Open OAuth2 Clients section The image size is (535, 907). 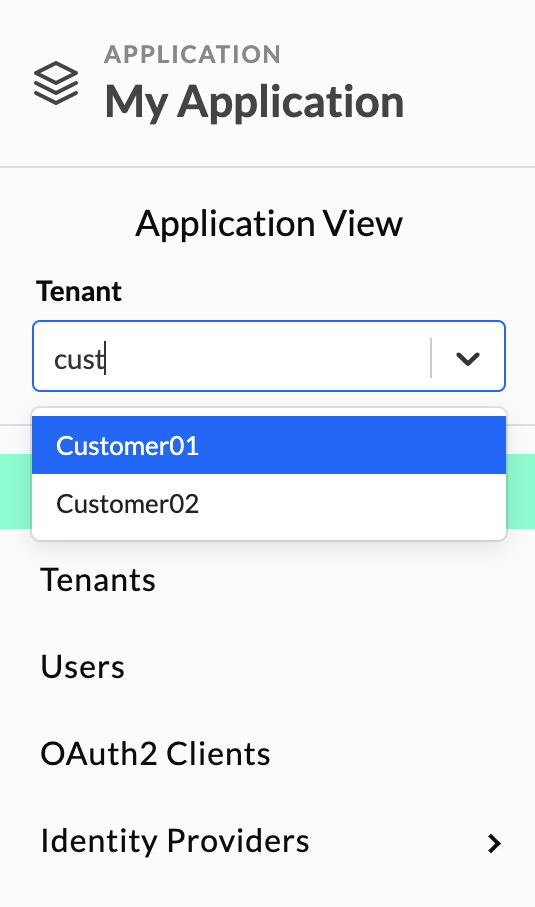[155, 754]
